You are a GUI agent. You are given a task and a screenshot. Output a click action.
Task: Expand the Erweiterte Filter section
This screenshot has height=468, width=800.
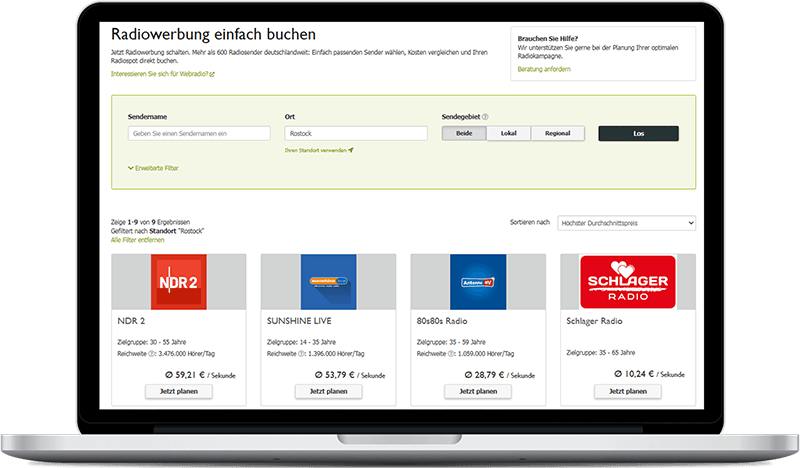tap(153, 168)
